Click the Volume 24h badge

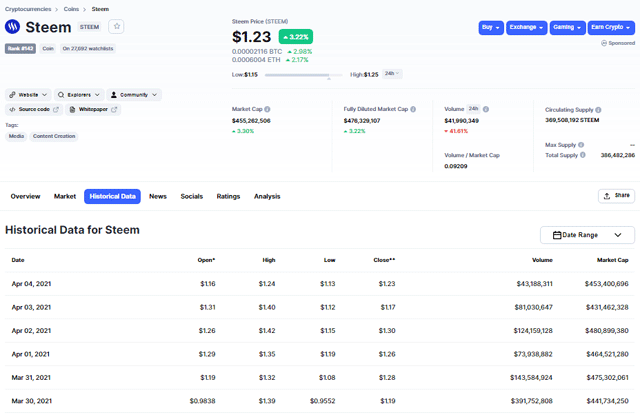click(473, 109)
